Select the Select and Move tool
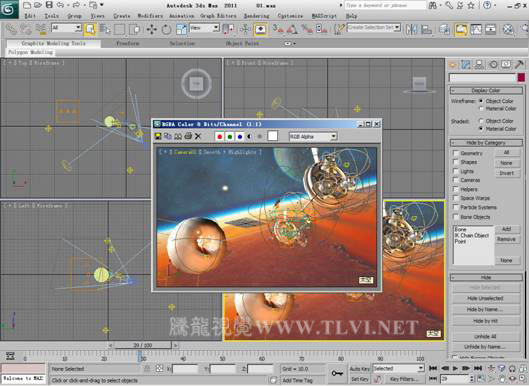Viewport: 529px width, 386px height. (151, 30)
